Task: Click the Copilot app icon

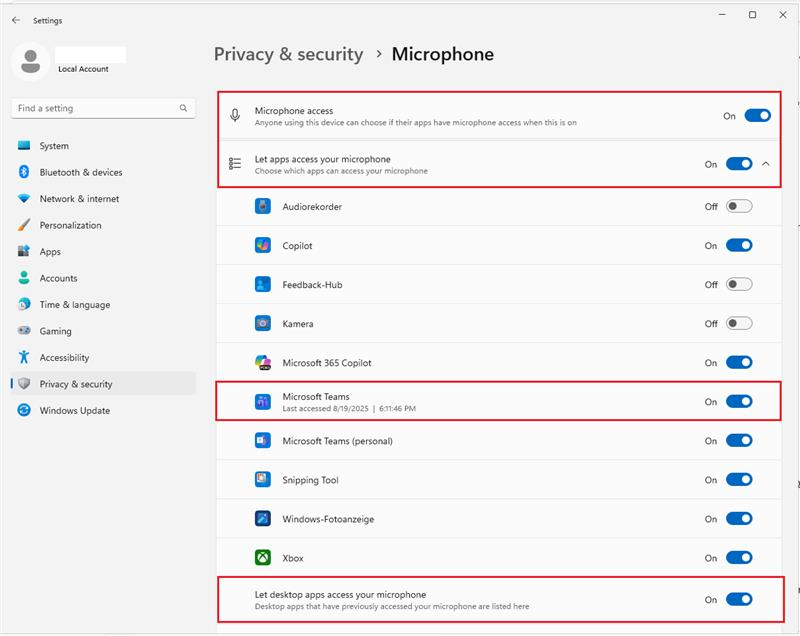Action: [263, 245]
